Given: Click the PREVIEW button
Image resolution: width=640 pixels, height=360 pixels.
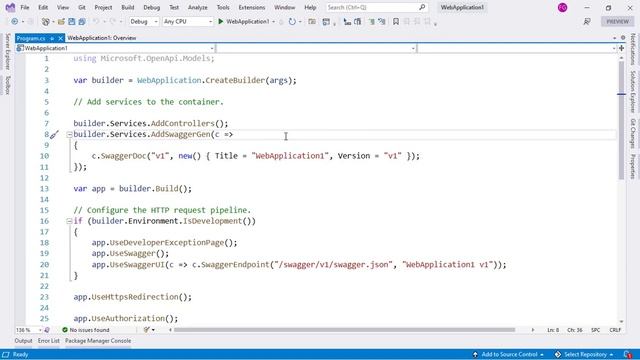Looking at the screenshot, I should 618,22.
